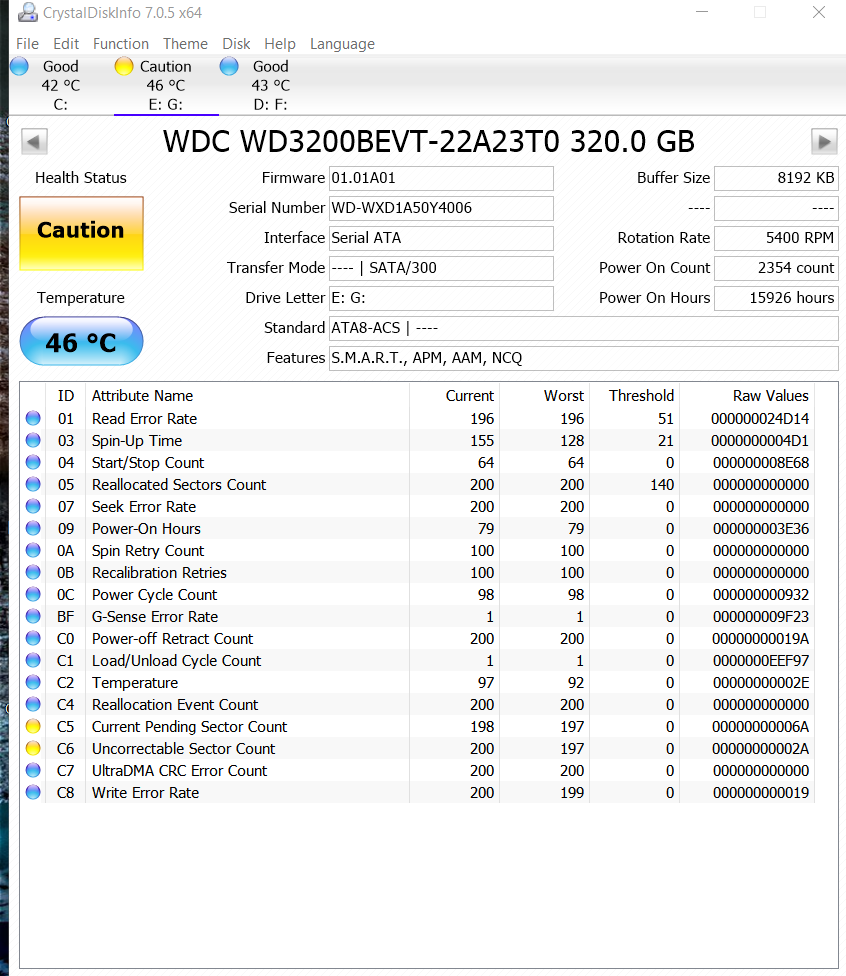The image size is (846, 976).
Task: Click raw value 00000000006A
Action: point(761,726)
